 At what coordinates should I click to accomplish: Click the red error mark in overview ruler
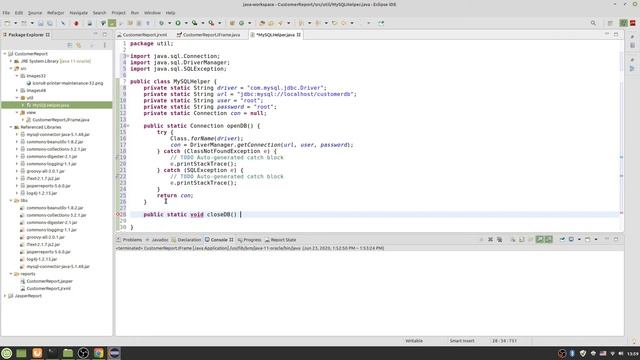(x=621, y=213)
